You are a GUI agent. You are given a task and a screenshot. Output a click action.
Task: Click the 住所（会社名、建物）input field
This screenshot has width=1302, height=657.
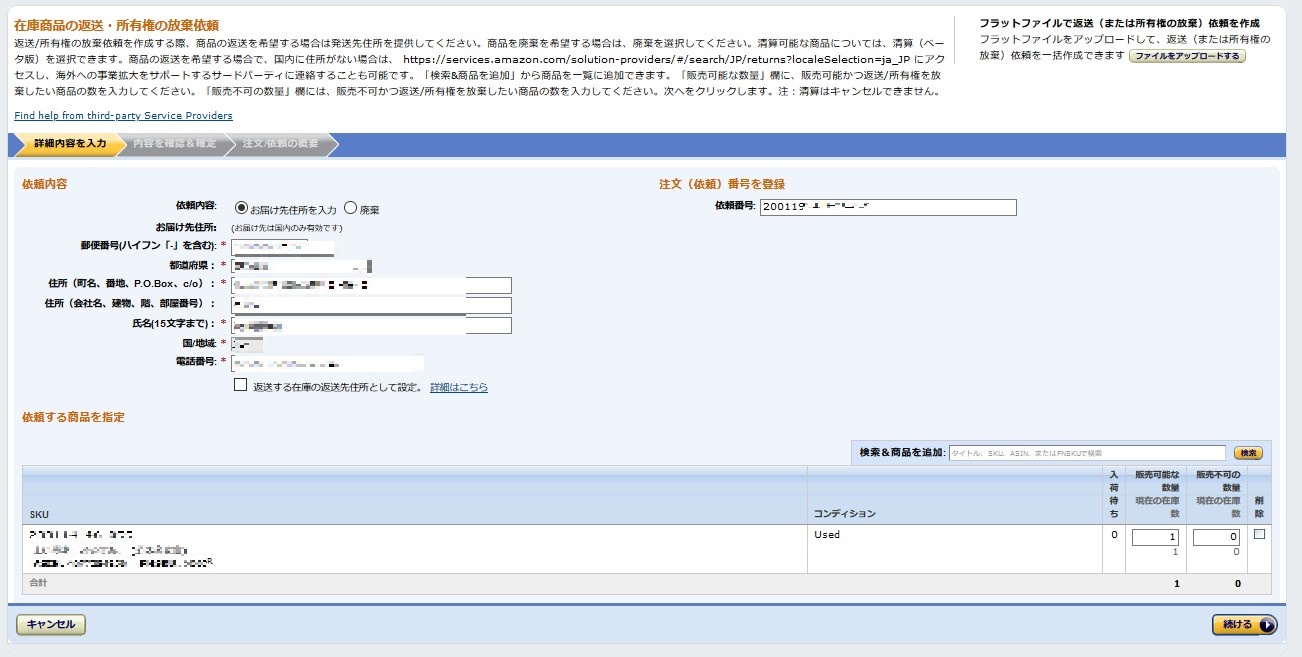click(371, 305)
